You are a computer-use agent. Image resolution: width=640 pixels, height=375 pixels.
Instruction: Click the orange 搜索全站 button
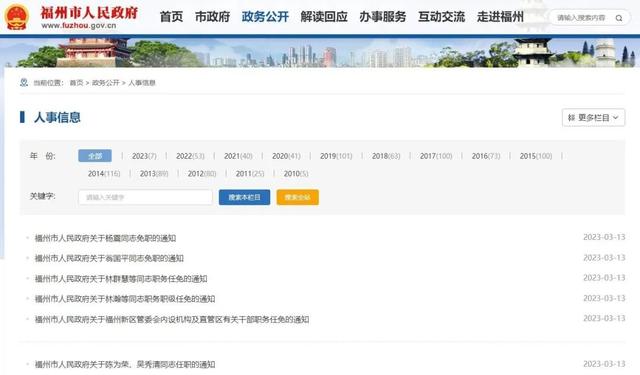pos(298,197)
